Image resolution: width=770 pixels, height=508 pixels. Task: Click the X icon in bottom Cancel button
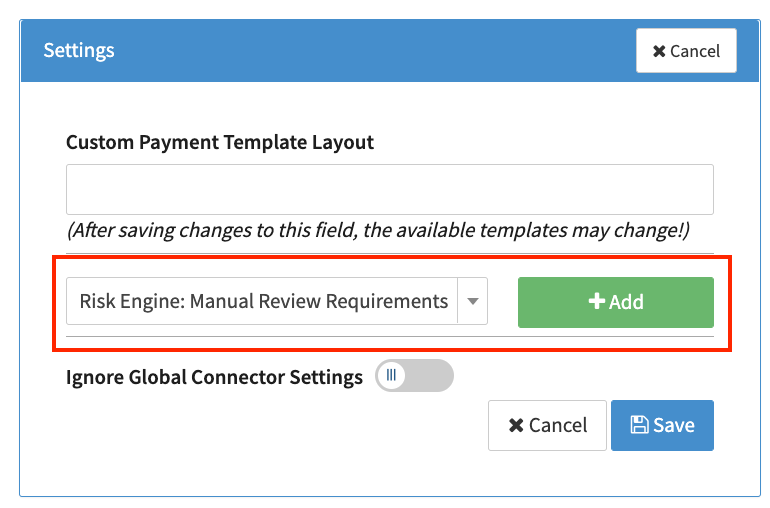516,425
